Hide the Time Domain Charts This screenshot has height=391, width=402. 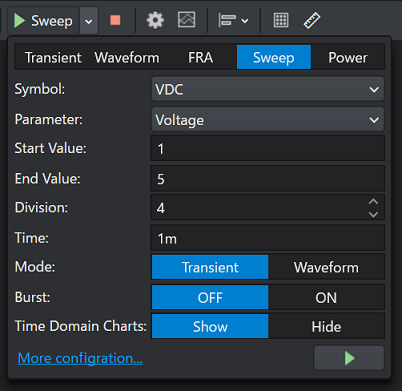coord(326,326)
